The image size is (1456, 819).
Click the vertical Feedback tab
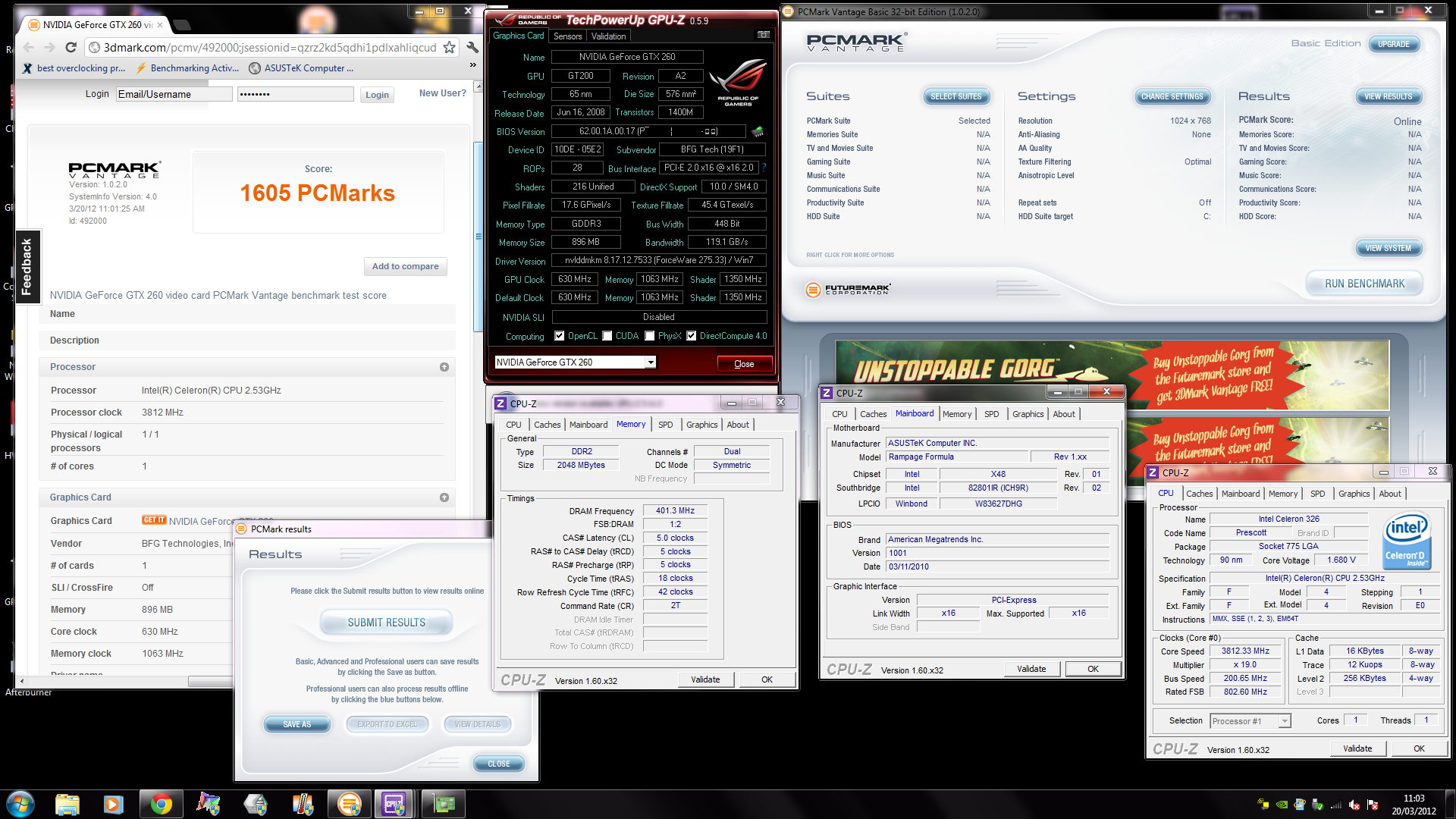(x=27, y=267)
